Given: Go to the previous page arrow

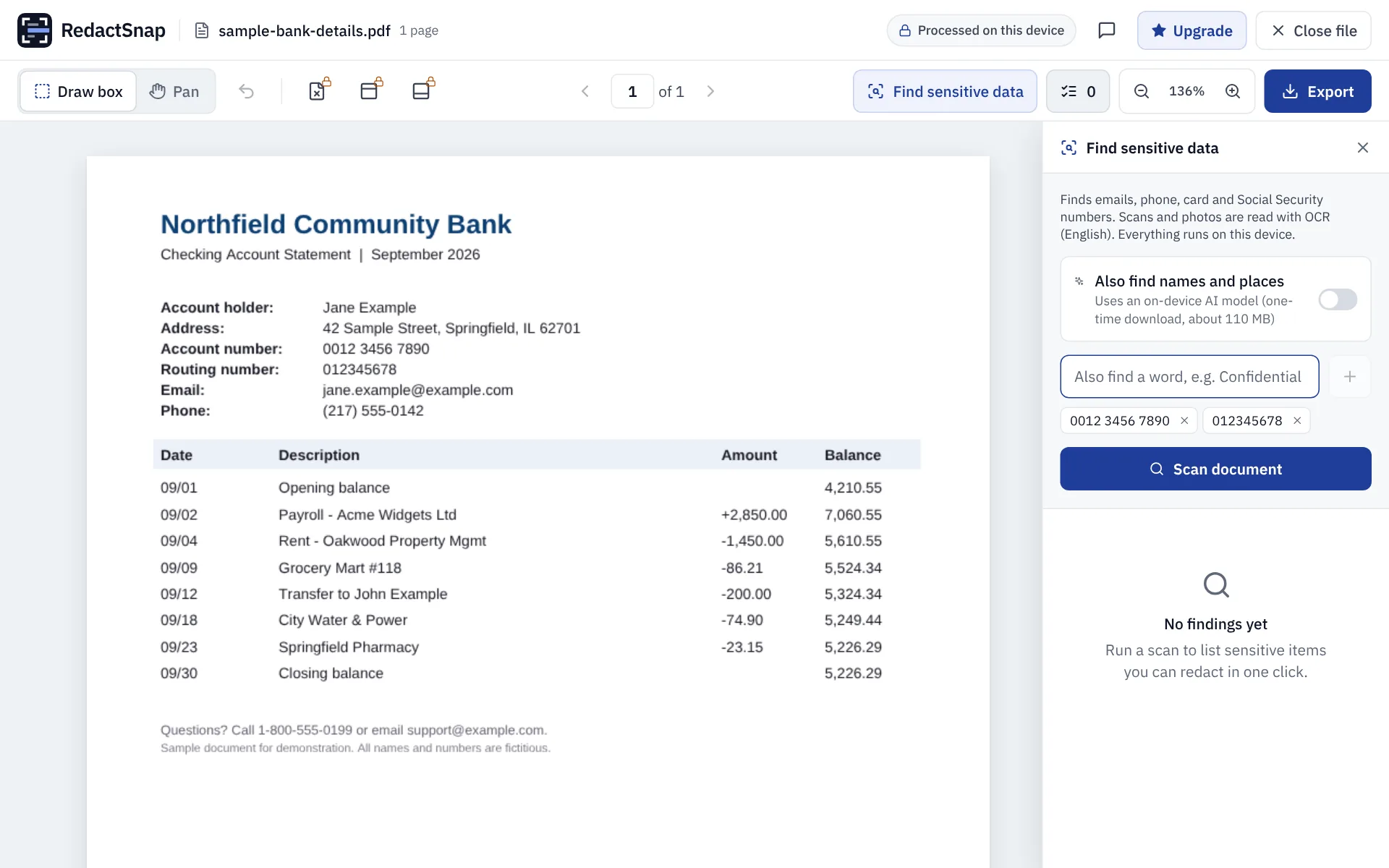Looking at the screenshot, I should point(585,91).
